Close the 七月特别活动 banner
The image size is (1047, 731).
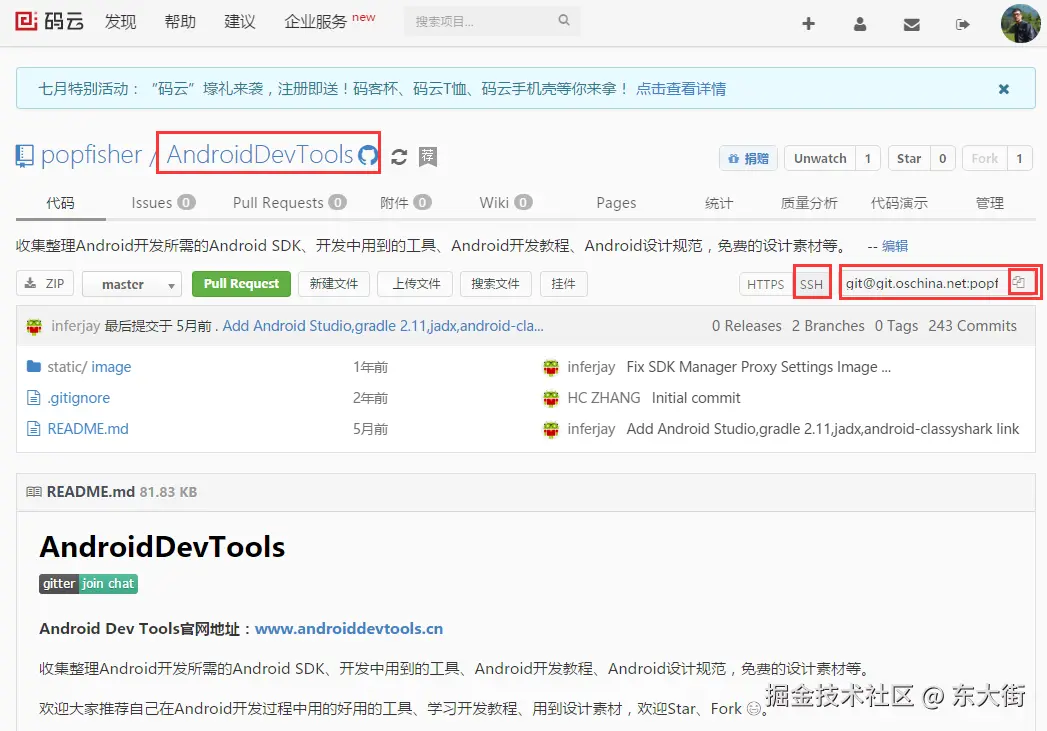[1004, 89]
